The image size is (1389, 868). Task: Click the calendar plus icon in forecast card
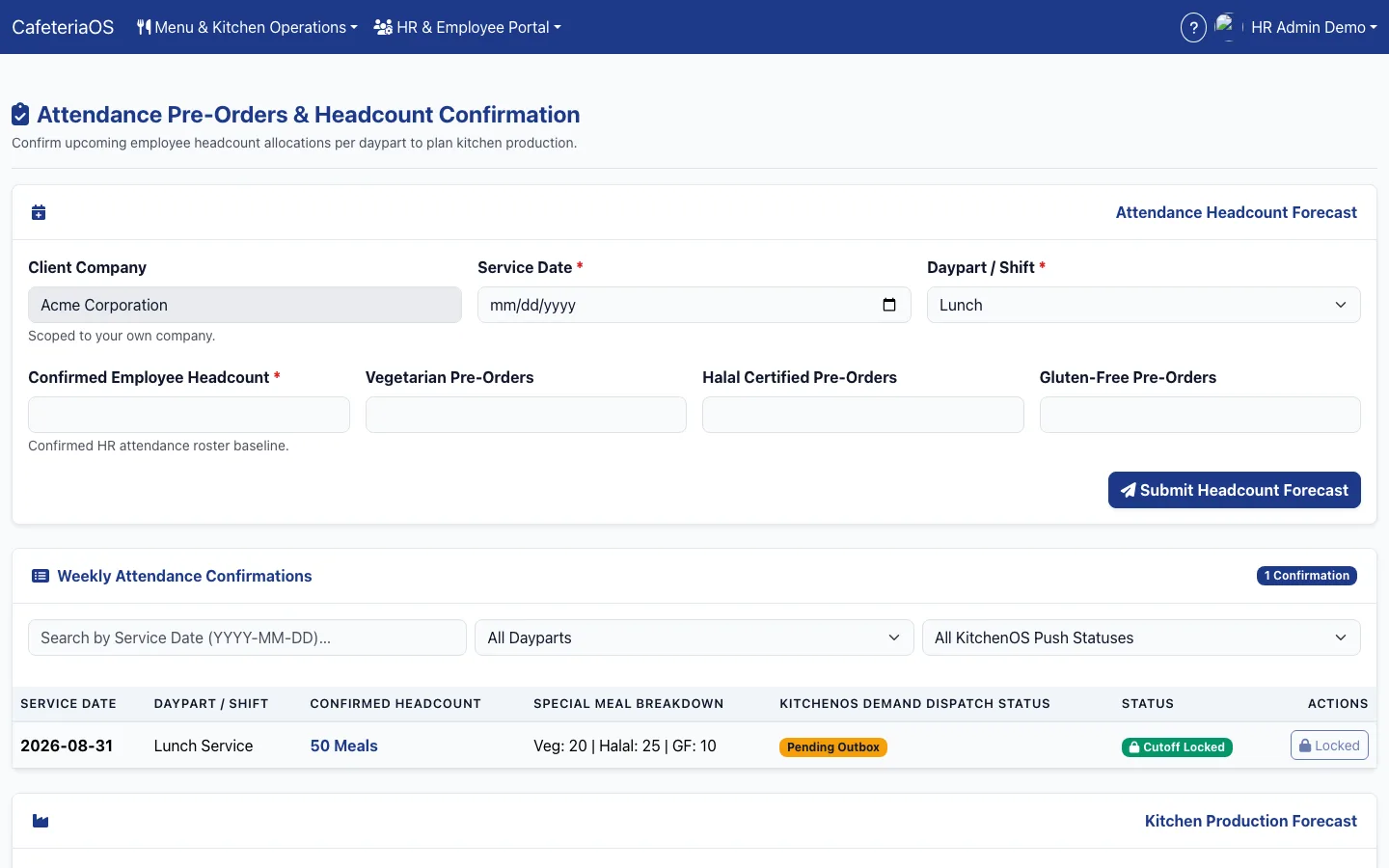click(x=39, y=212)
